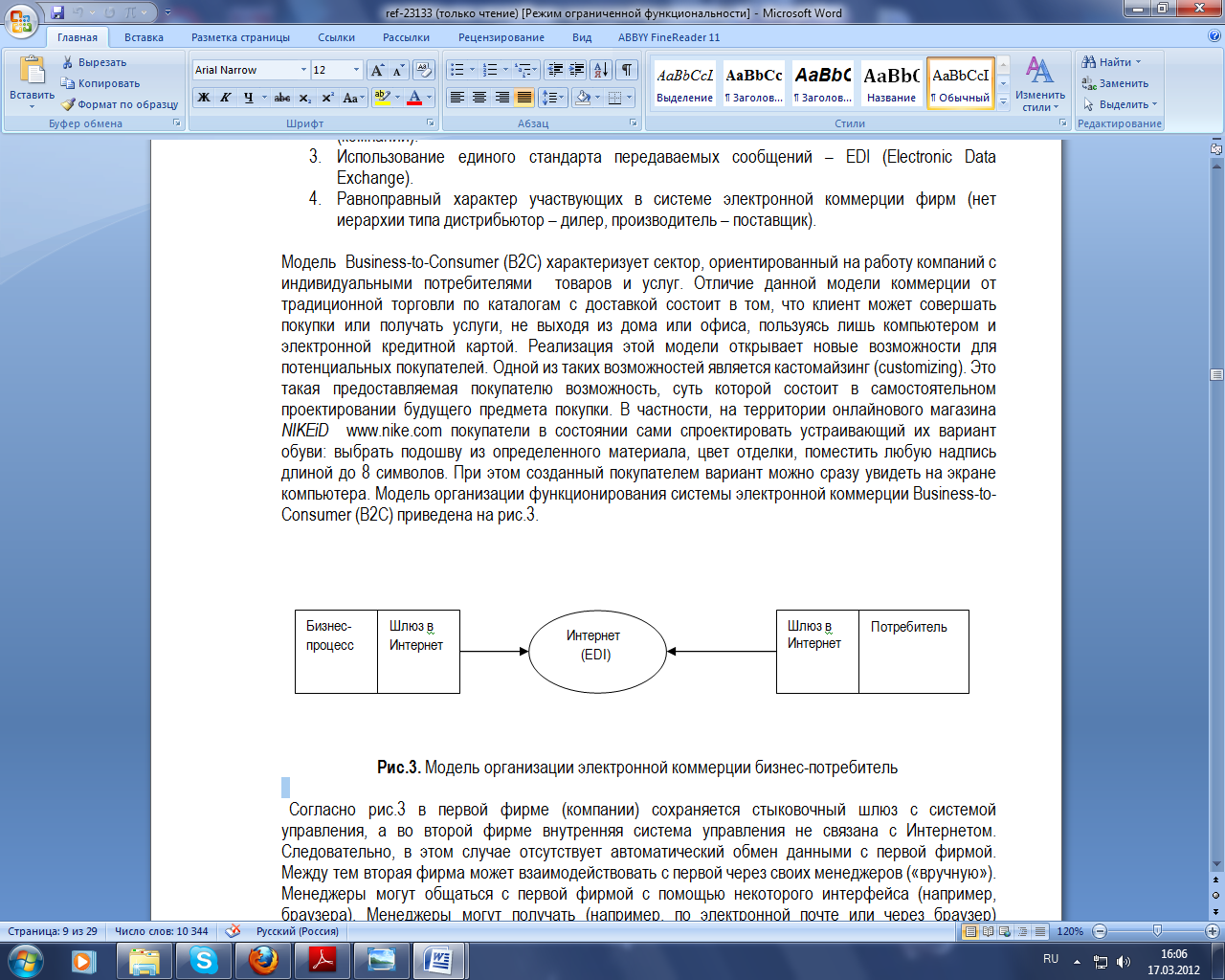Click the Shrink Font icon
The image size is (1225, 980).
tap(399, 70)
